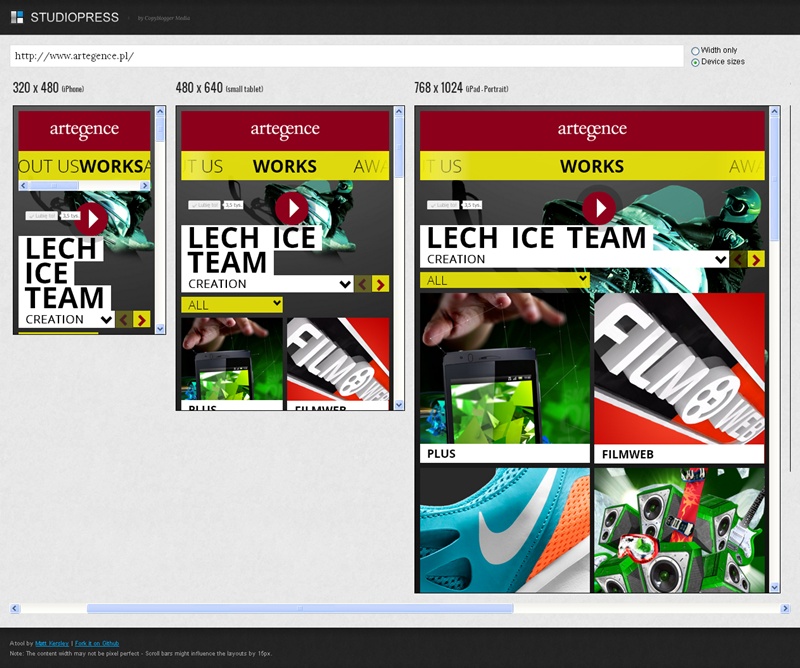Open the Matt Kersley link in footer

[52, 643]
